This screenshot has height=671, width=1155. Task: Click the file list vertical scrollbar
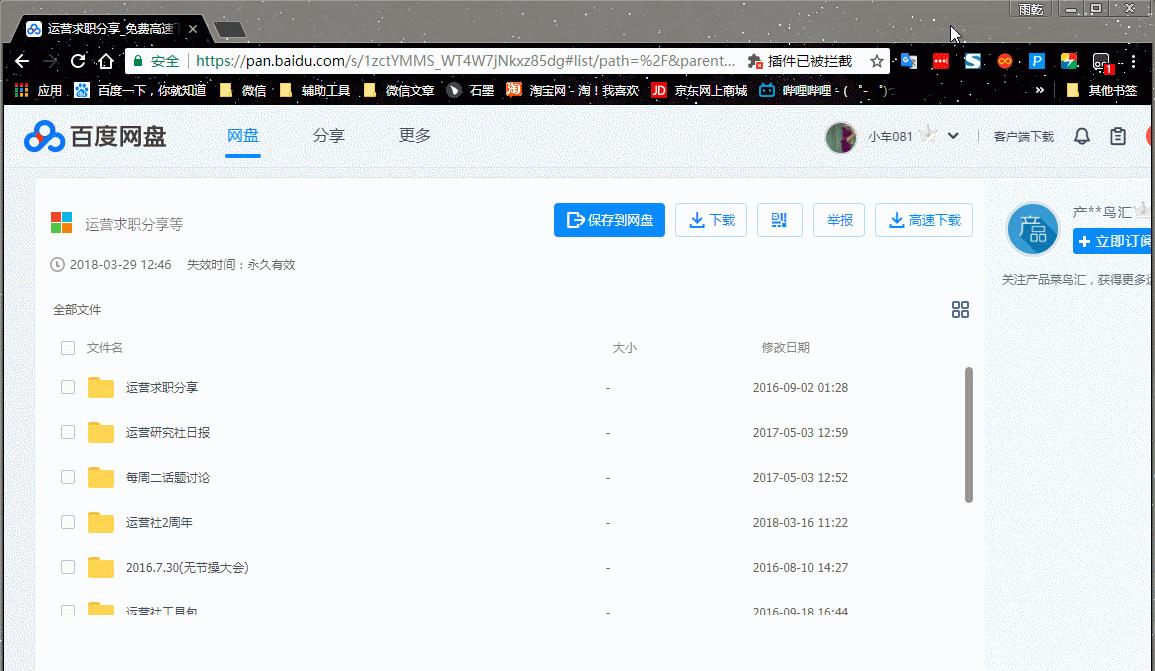[x=968, y=435]
